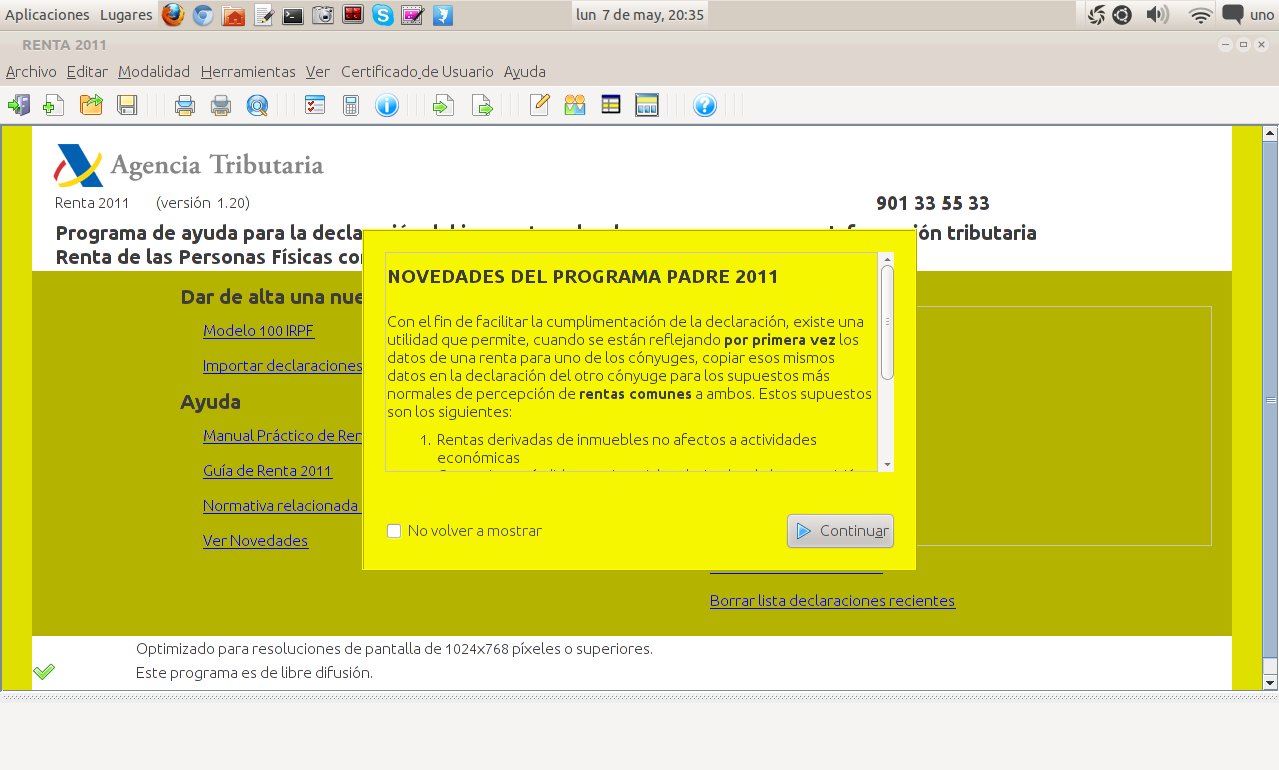
Task: Click Borrar lista declaraciones recientes link
Action: coord(832,601)
